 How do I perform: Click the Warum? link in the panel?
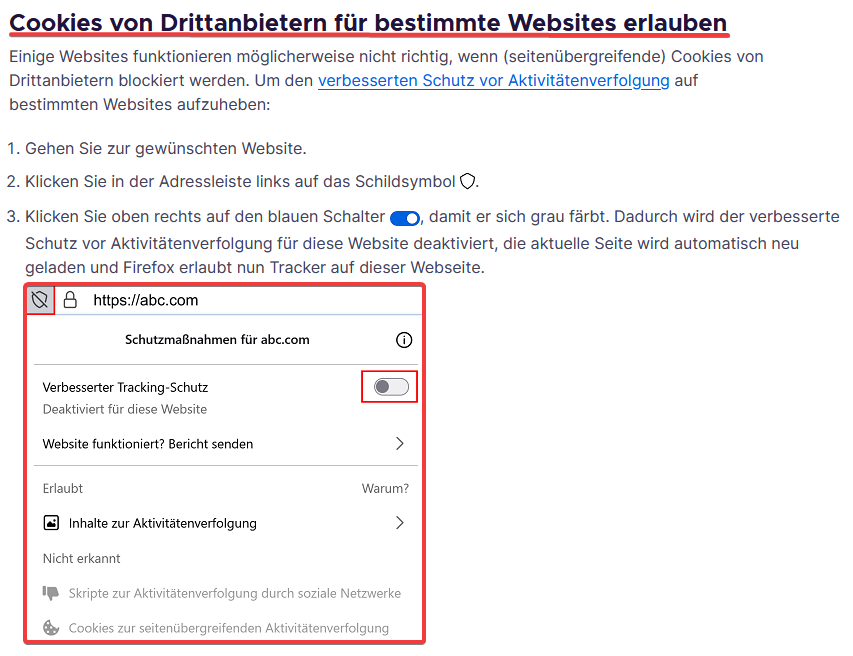tap(385, 489)
